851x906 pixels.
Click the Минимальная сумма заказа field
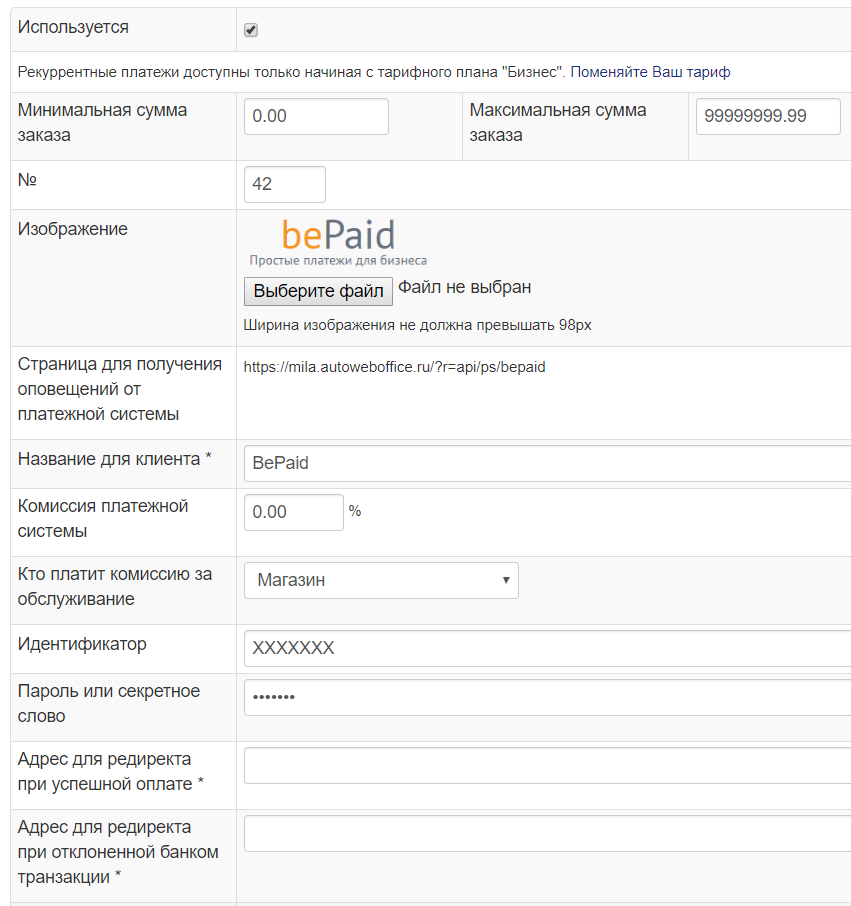pyautogui.click(x=316, y=116)
